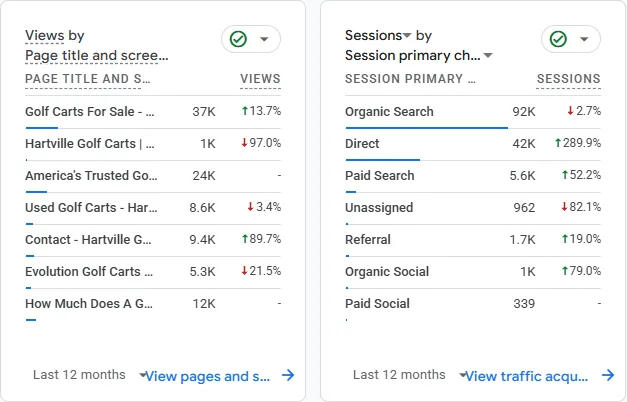Click VIEWS column header

(x=260, y=79)
